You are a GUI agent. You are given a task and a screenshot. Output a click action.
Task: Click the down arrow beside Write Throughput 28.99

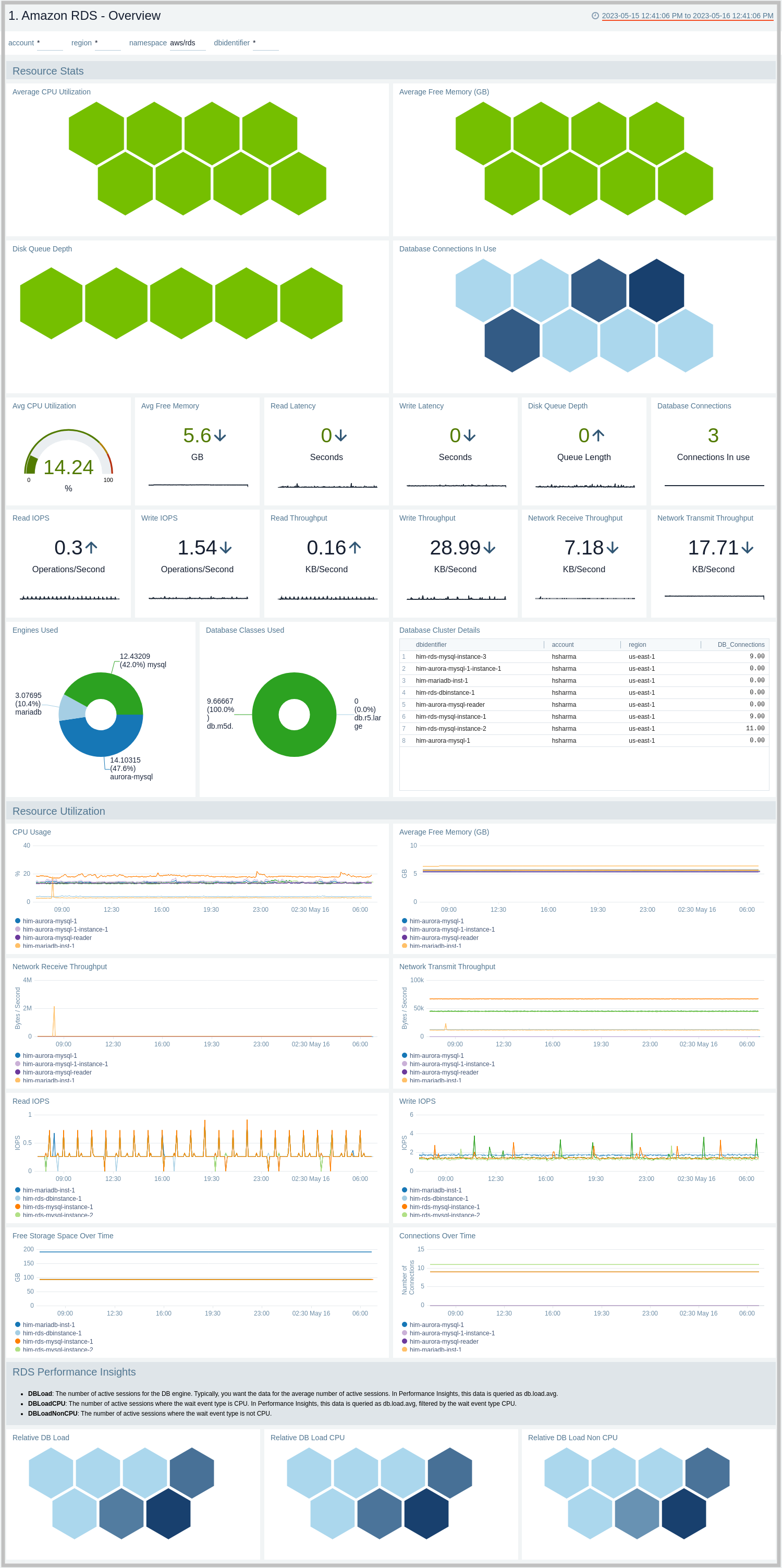point(490,548)
